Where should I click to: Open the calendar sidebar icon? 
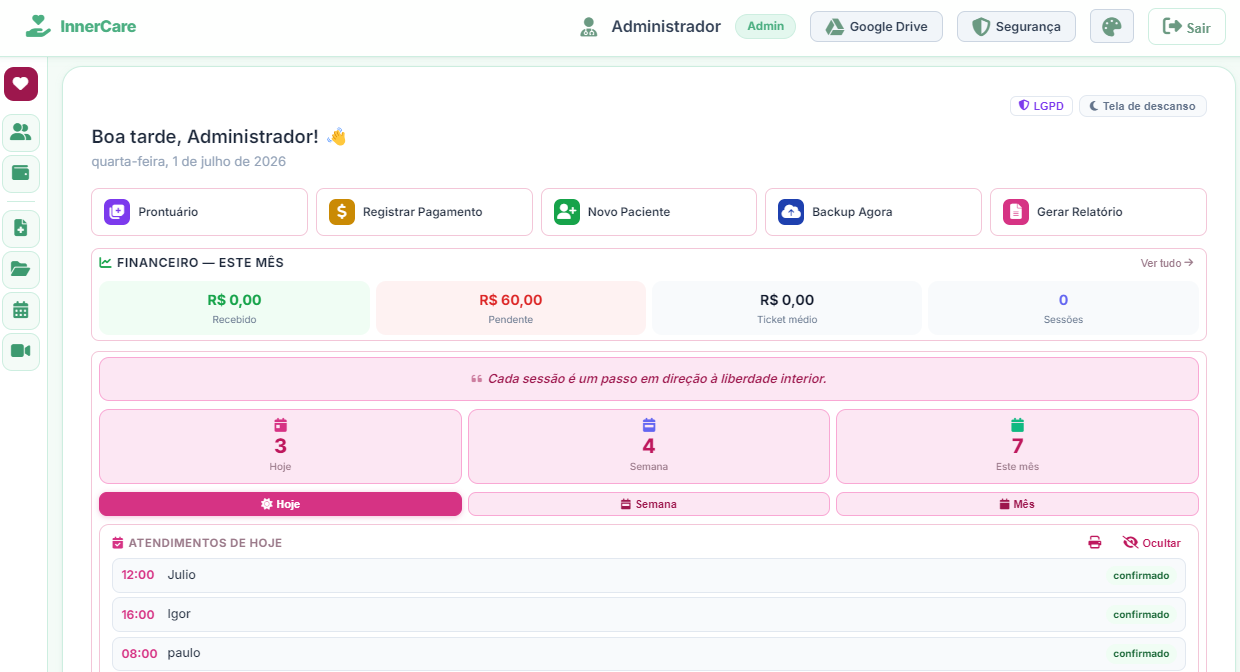21,310
